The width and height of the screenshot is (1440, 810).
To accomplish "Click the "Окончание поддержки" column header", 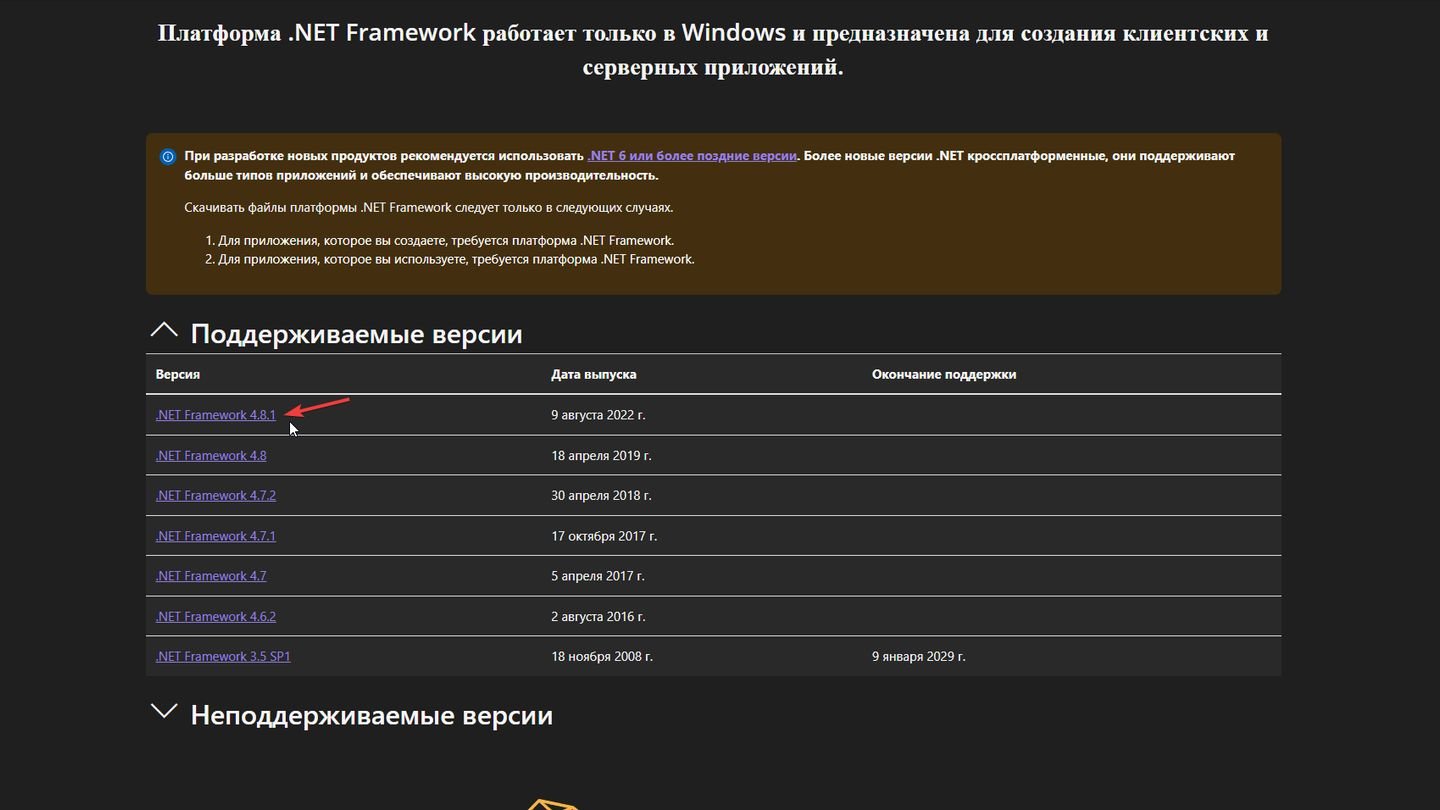I will coord(944,374).
